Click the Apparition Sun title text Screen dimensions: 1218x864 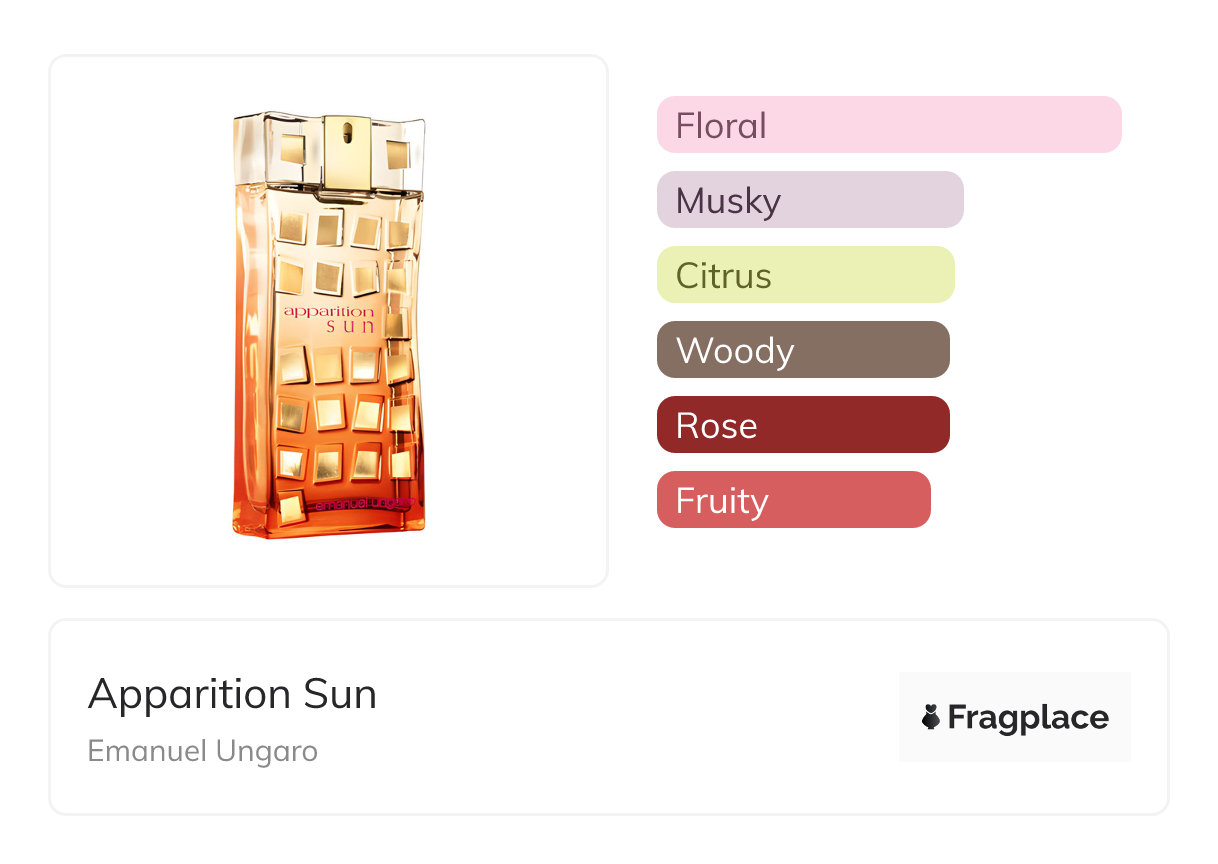click(232, 694)
